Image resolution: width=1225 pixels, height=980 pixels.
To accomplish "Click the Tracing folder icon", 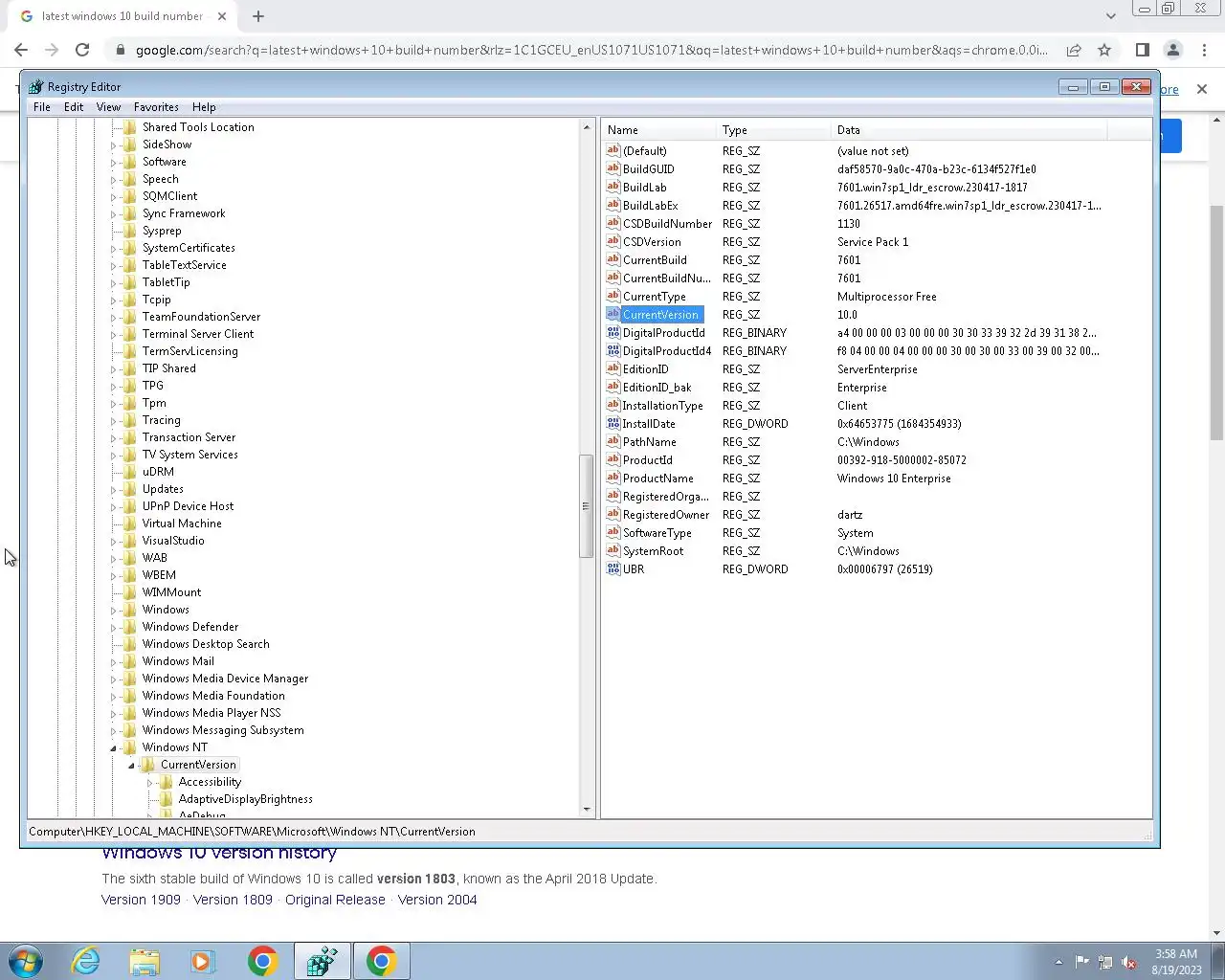I will coord(130,420).
